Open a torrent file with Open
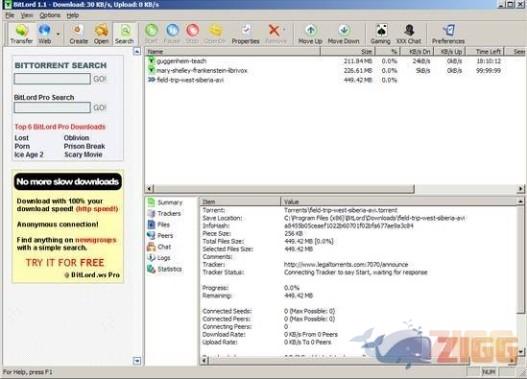Viewport: 527px width, 379px height. tap(101, 34)
